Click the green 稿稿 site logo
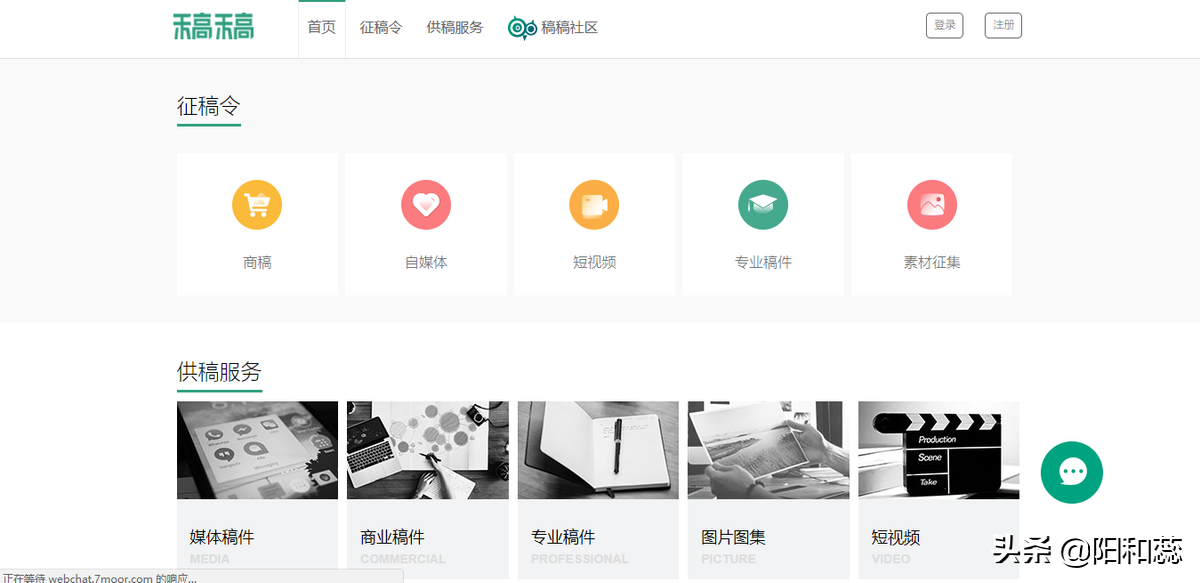 point(213,27)
